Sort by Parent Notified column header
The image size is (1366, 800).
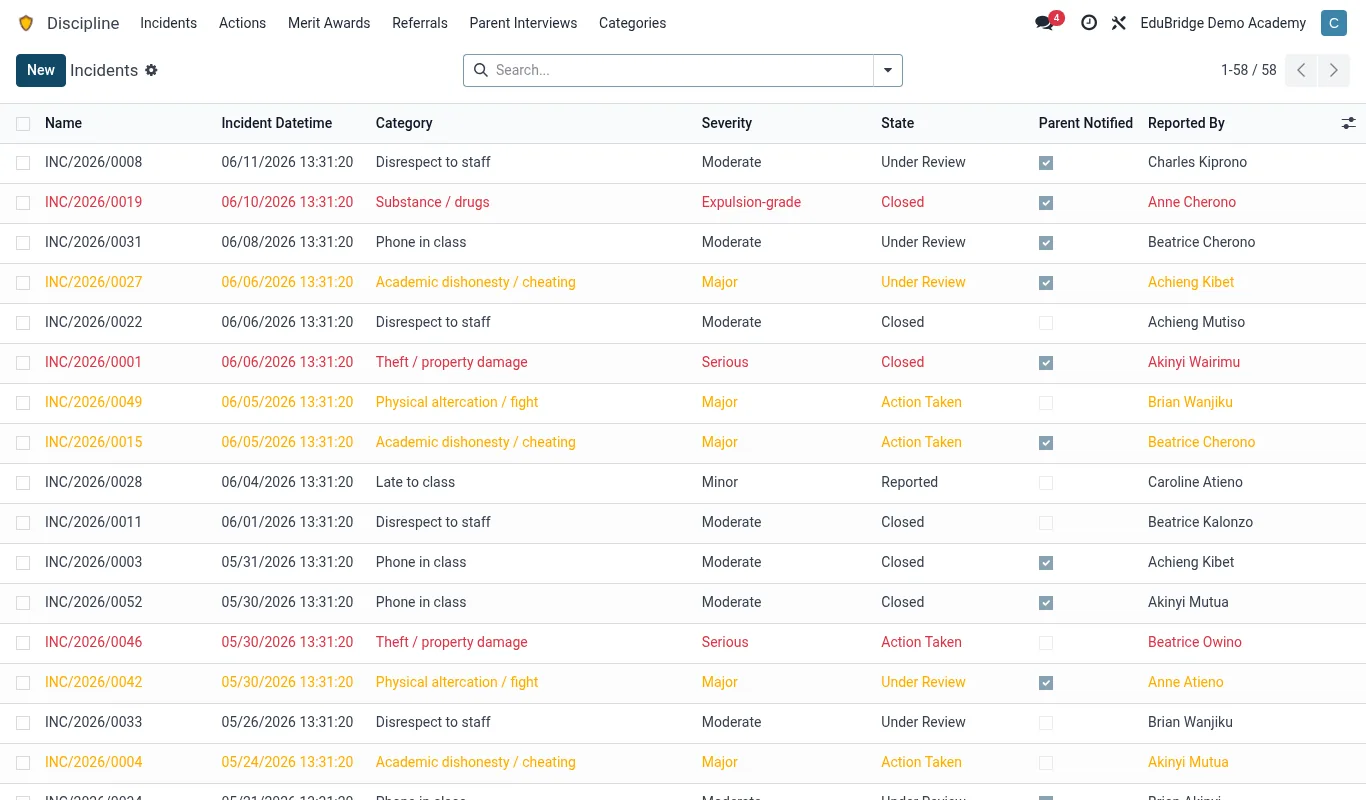1086,123
